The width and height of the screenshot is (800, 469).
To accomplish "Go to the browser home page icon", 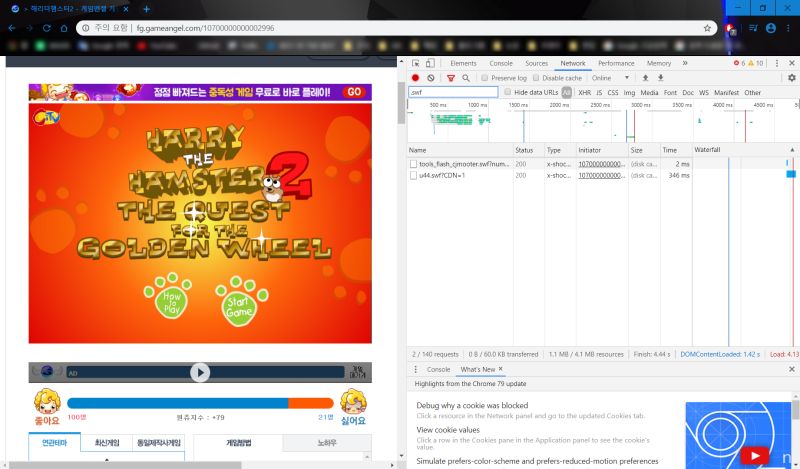I will pos(64,28).
